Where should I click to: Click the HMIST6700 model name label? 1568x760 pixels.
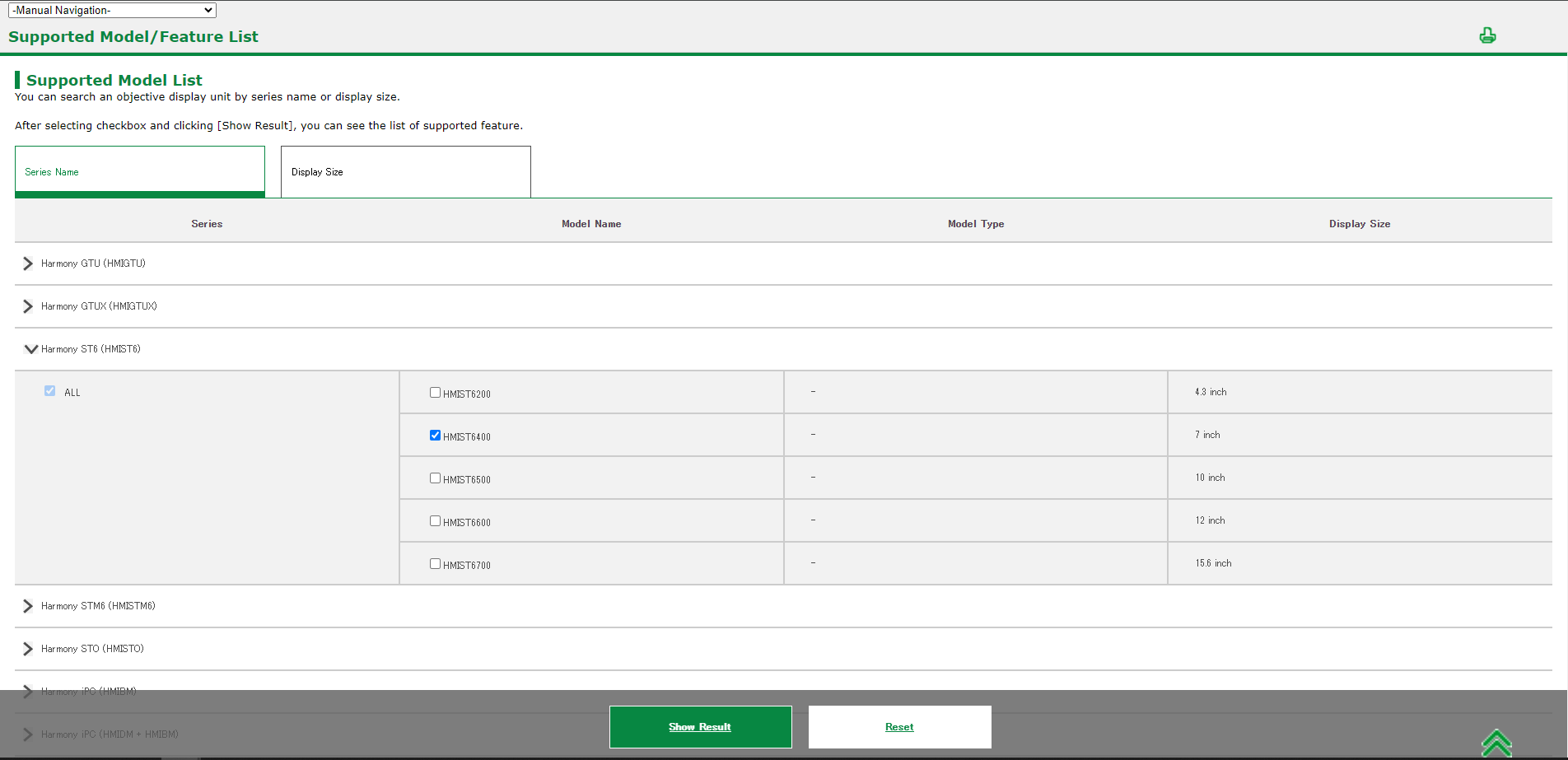pos(467,566)
